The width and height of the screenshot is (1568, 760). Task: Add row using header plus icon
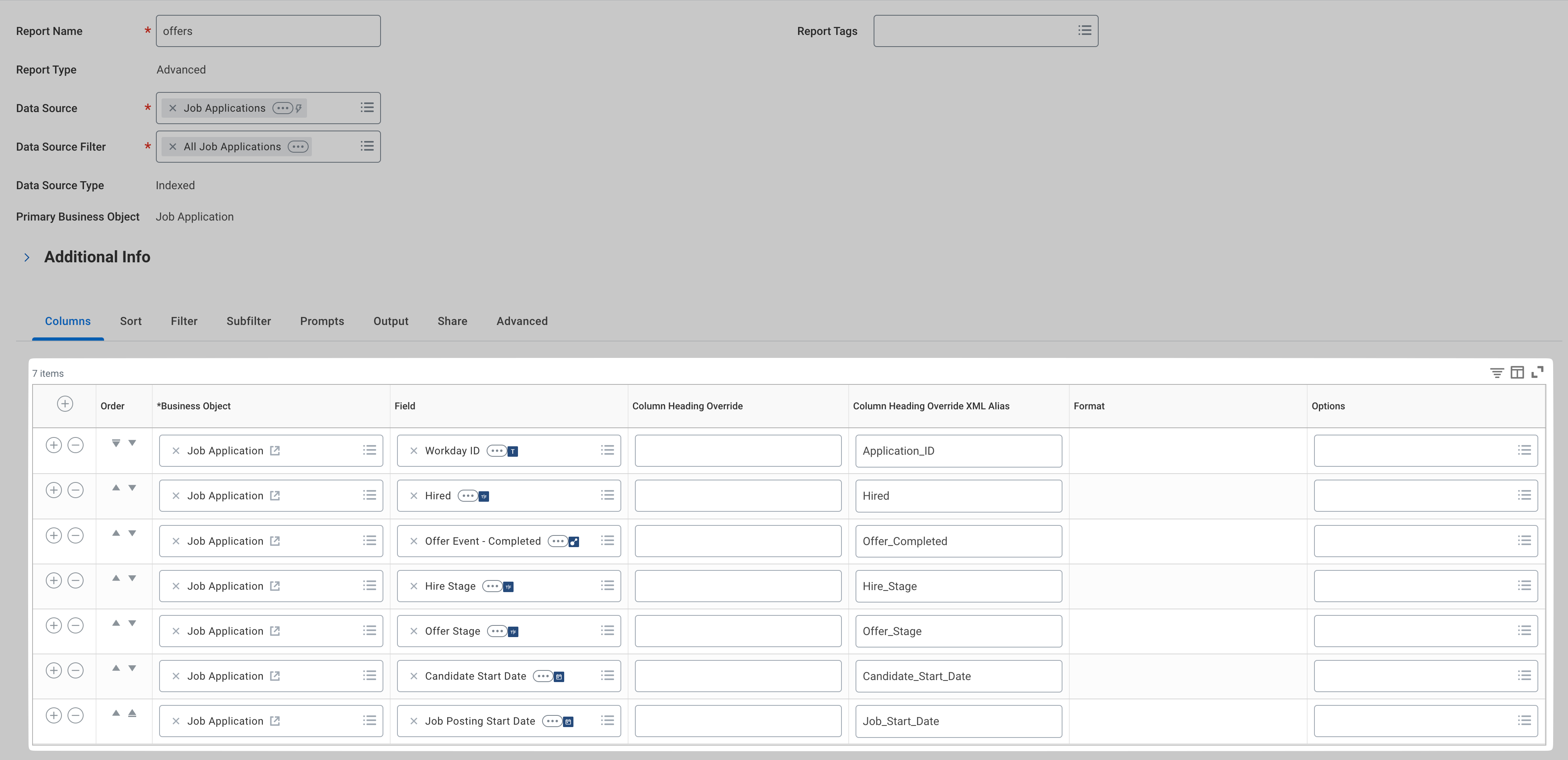65,404
